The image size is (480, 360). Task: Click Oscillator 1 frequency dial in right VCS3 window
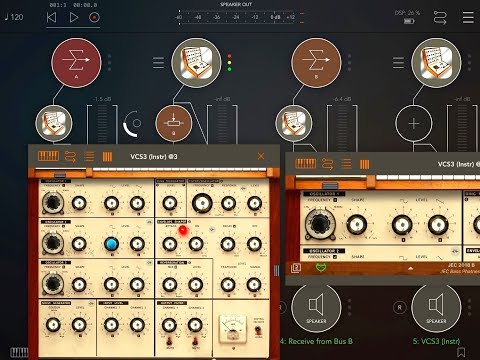320,224
